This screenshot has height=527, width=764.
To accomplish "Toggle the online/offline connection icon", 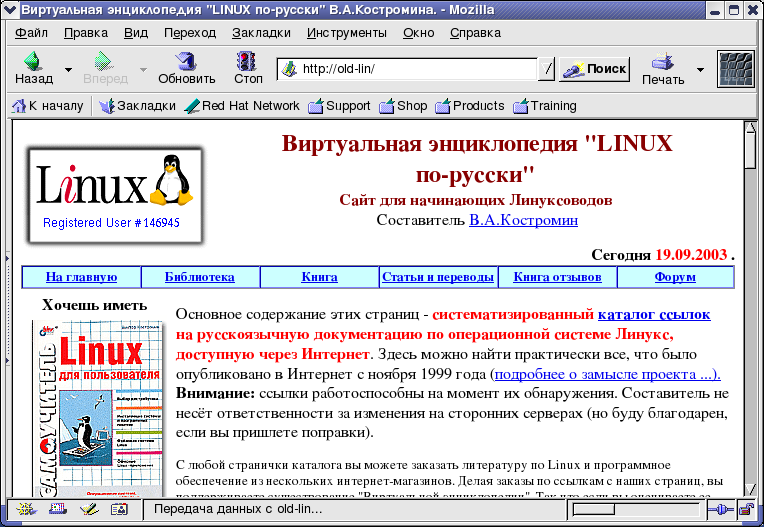I will click(718, 510).
